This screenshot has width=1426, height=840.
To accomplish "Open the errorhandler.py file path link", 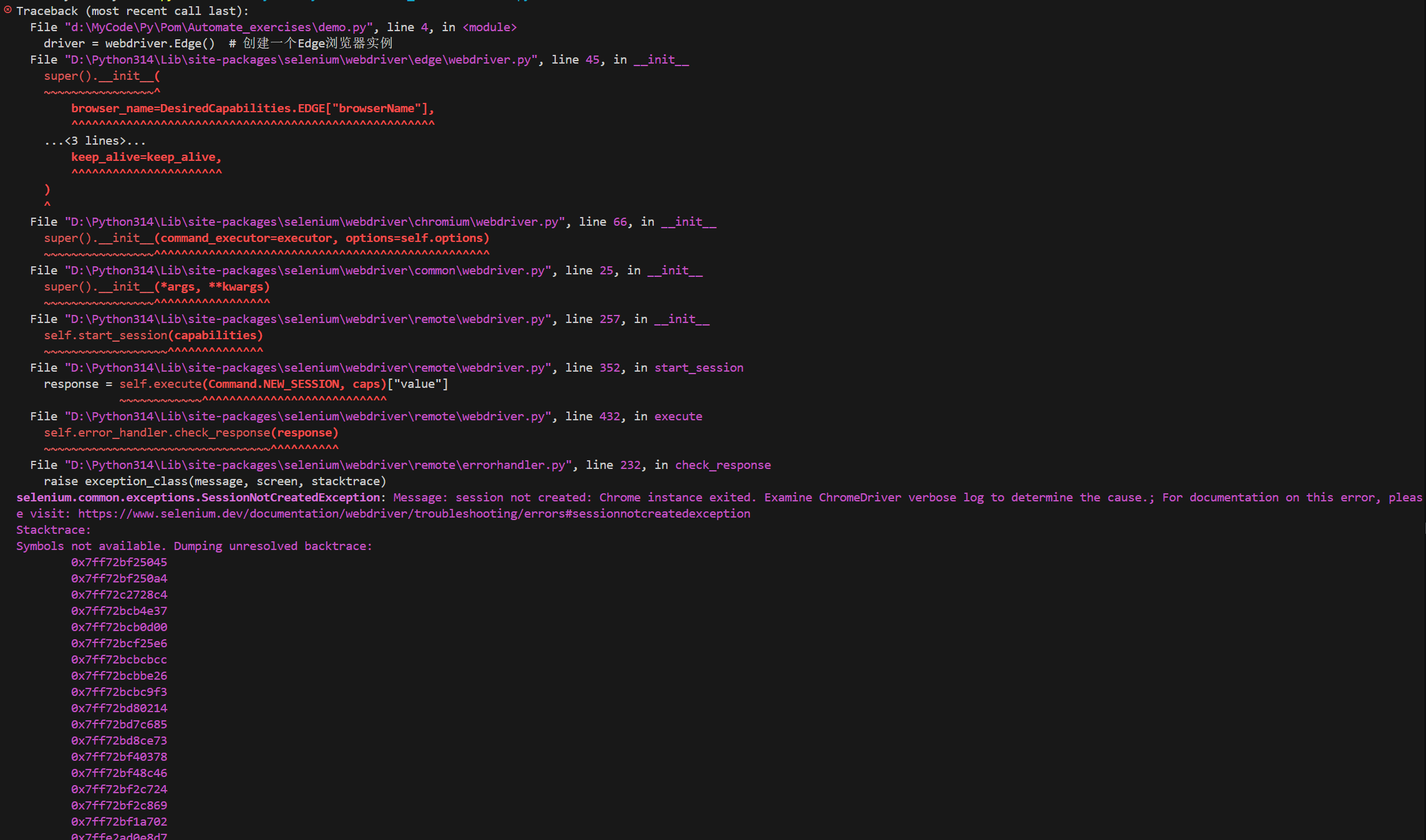I will point(318,465).
